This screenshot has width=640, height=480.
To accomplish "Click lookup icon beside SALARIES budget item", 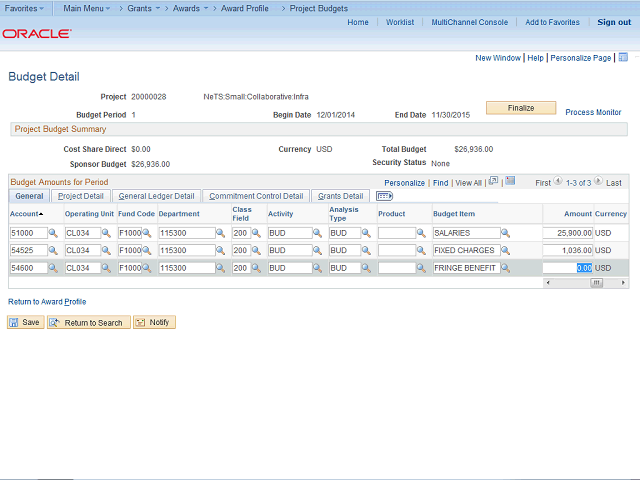I will tap(507, 233).
